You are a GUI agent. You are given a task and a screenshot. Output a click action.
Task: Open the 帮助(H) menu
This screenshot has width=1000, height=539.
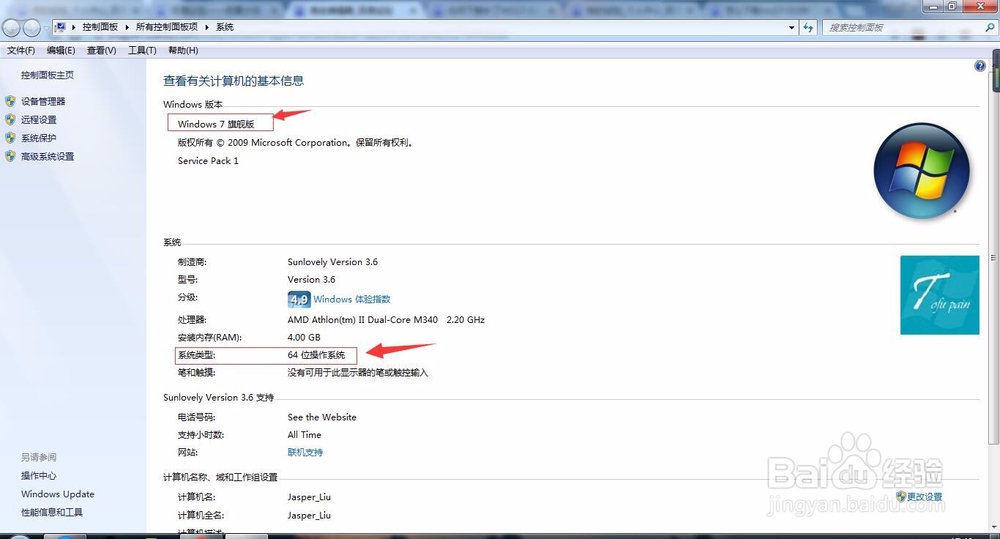tap(183, 50)
